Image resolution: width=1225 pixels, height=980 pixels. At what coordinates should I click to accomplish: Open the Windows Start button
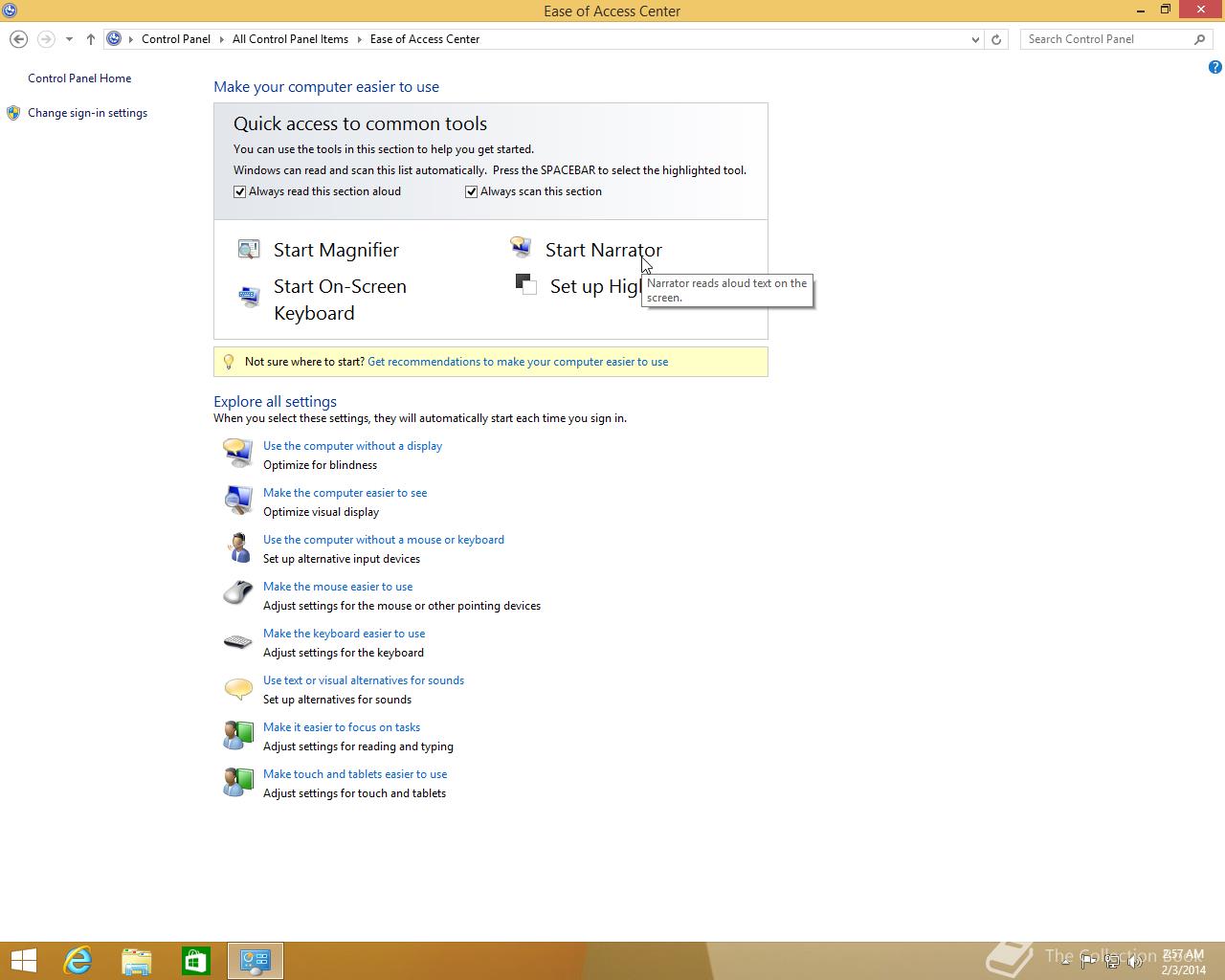point(23,961)
